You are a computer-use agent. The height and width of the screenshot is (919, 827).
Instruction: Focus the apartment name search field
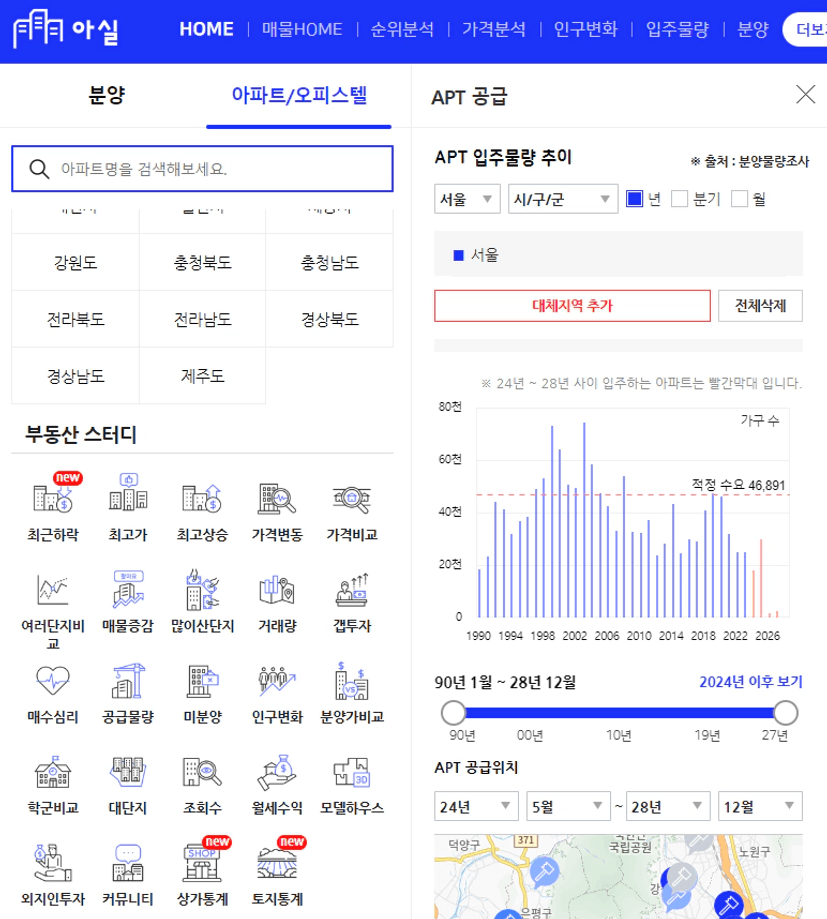point(202,169)
